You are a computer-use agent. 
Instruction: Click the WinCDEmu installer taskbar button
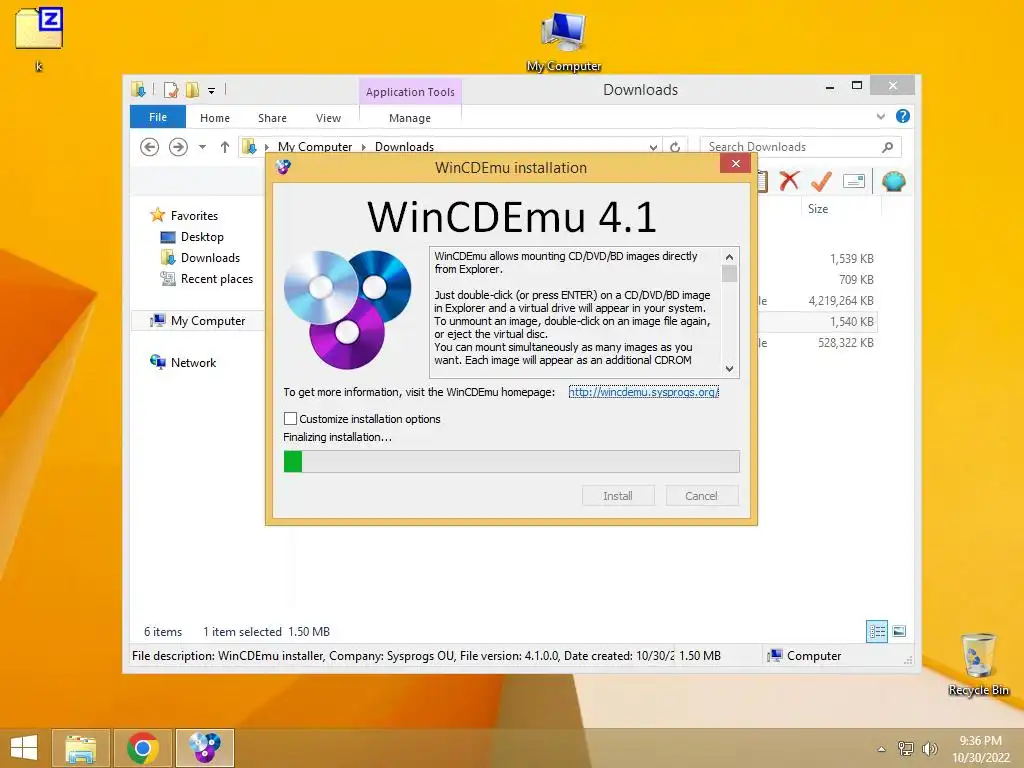(x=204, y=748)
